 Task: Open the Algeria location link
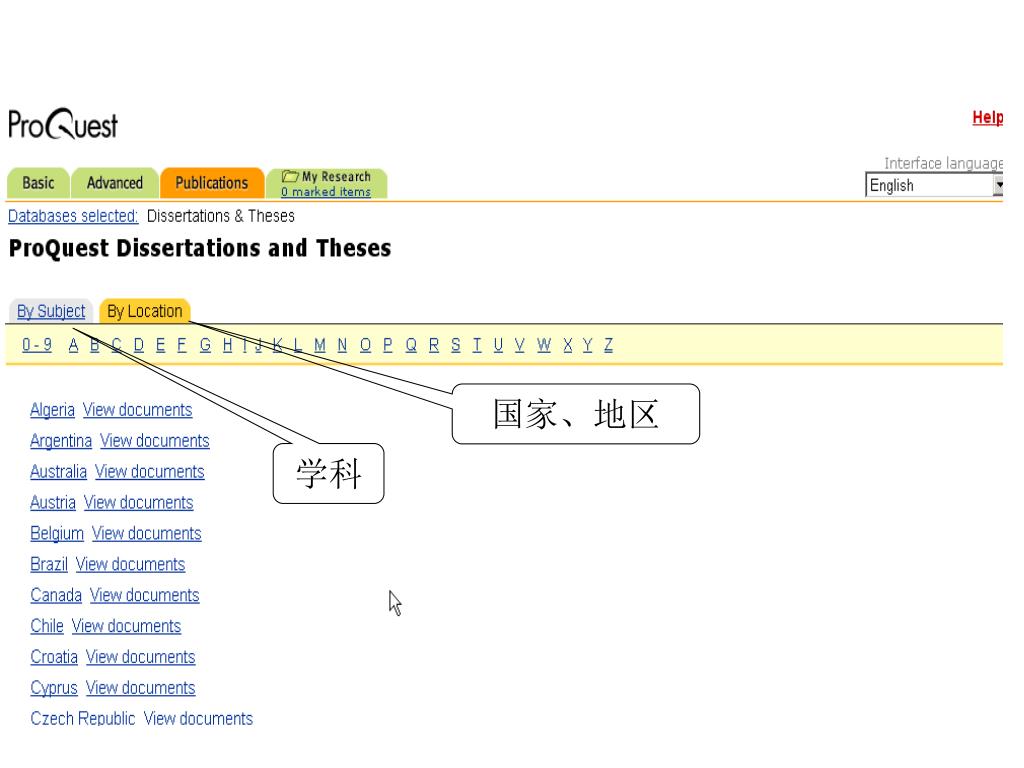[x=52, y=410]
